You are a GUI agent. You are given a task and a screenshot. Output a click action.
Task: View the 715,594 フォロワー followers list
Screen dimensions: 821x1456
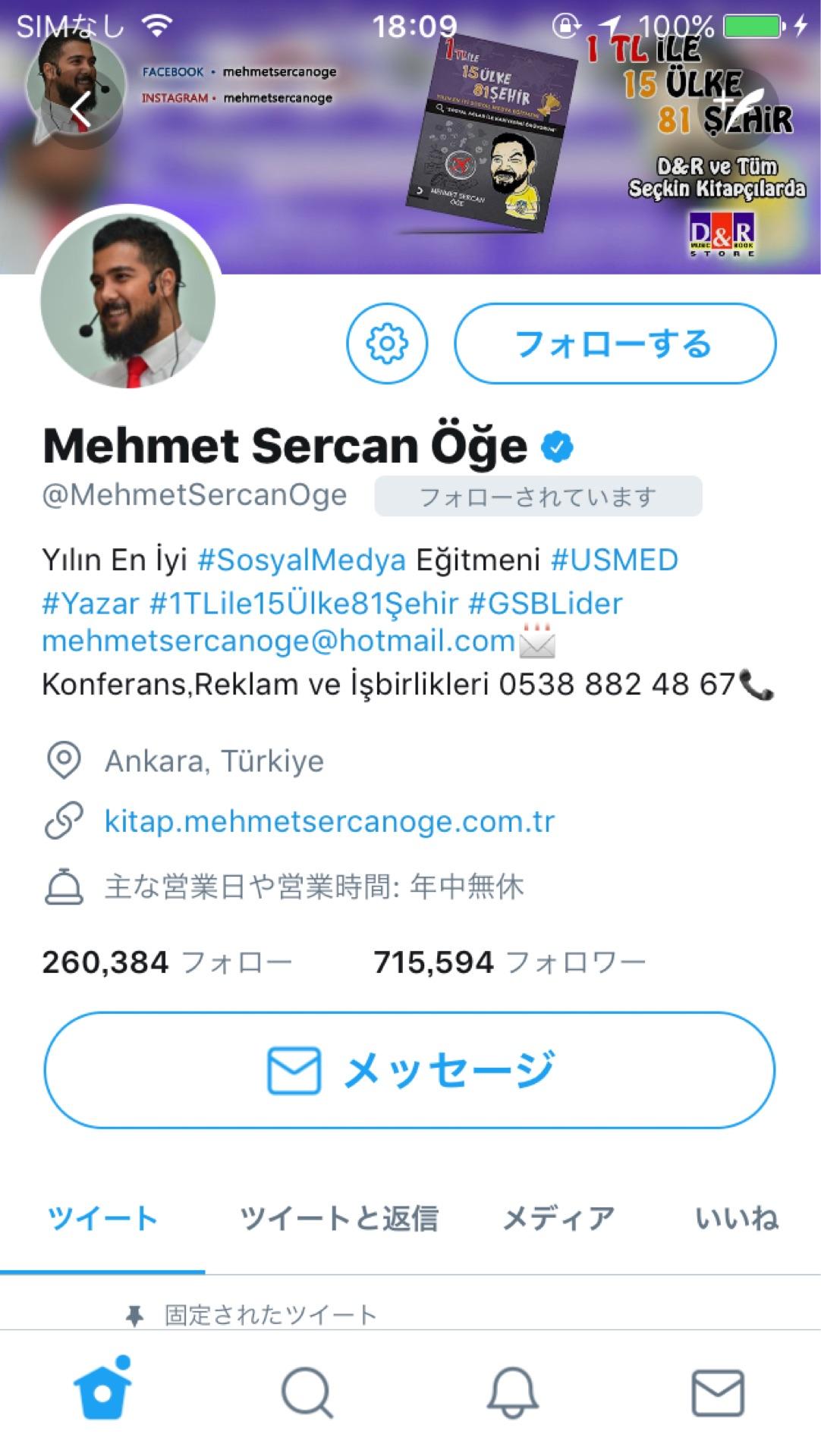(x=509, y=962)
